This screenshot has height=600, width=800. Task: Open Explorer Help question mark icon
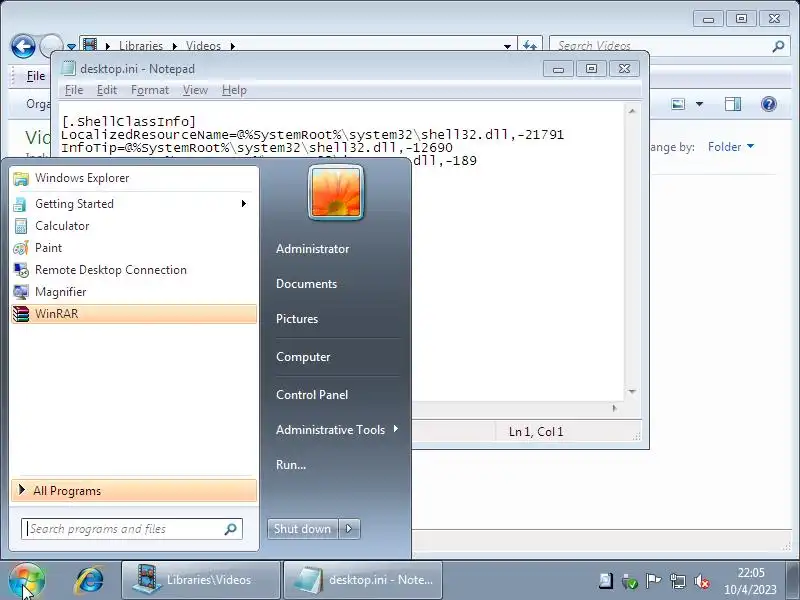coord(769,105)
